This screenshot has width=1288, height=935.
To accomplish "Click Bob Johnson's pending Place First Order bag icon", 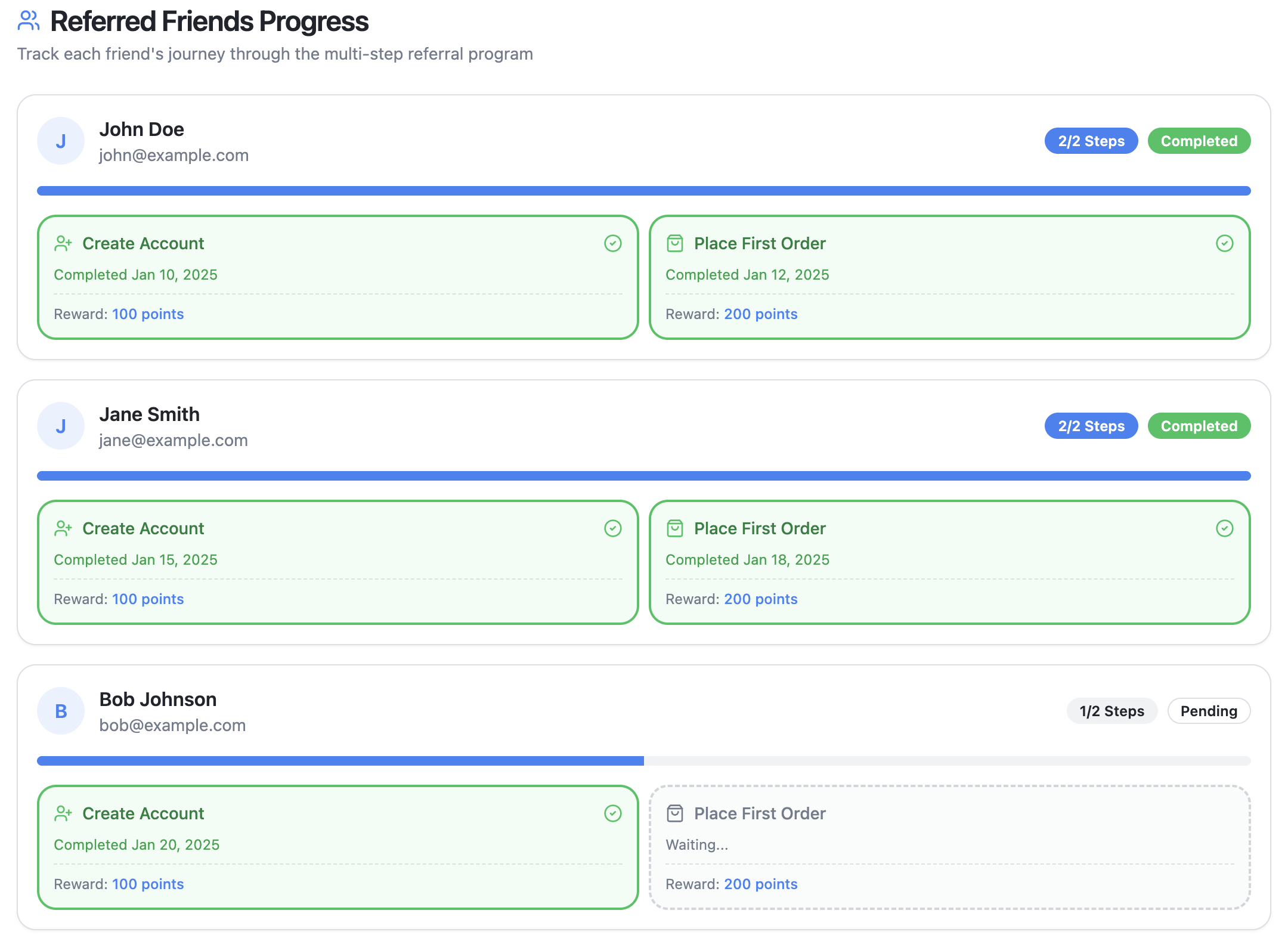I will (x=674, y=813).
